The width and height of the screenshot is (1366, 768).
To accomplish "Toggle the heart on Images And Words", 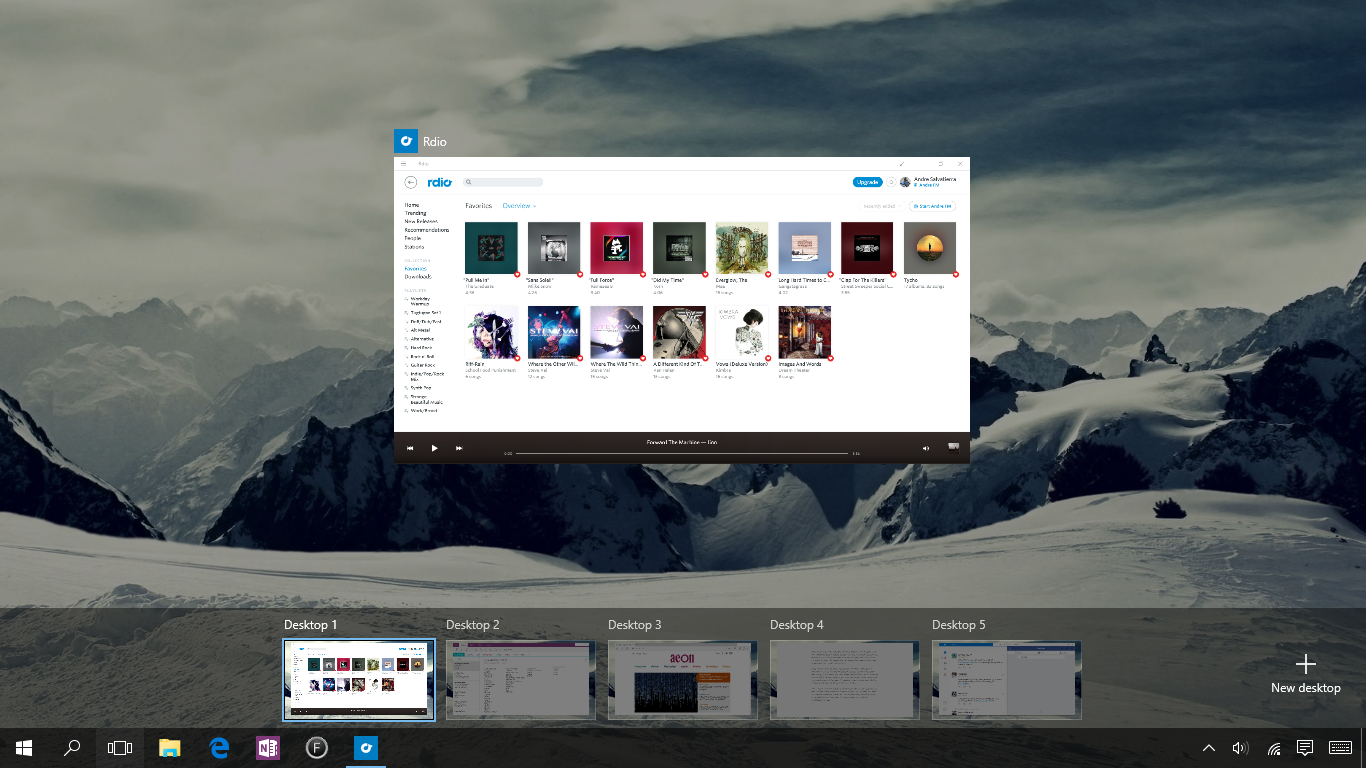I will (830, 358).
